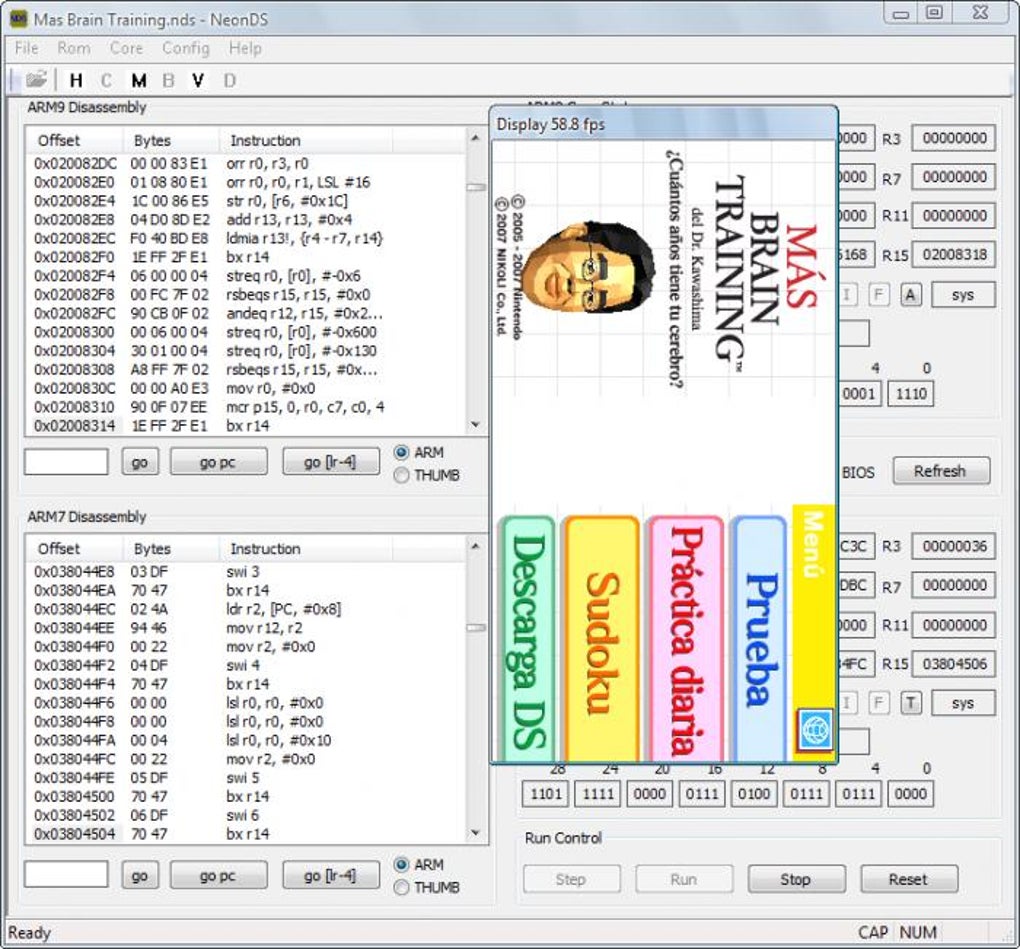1020x949 pixels.
Task: Click ARM7 Instruction column header
Action: [x=306, y=549]
